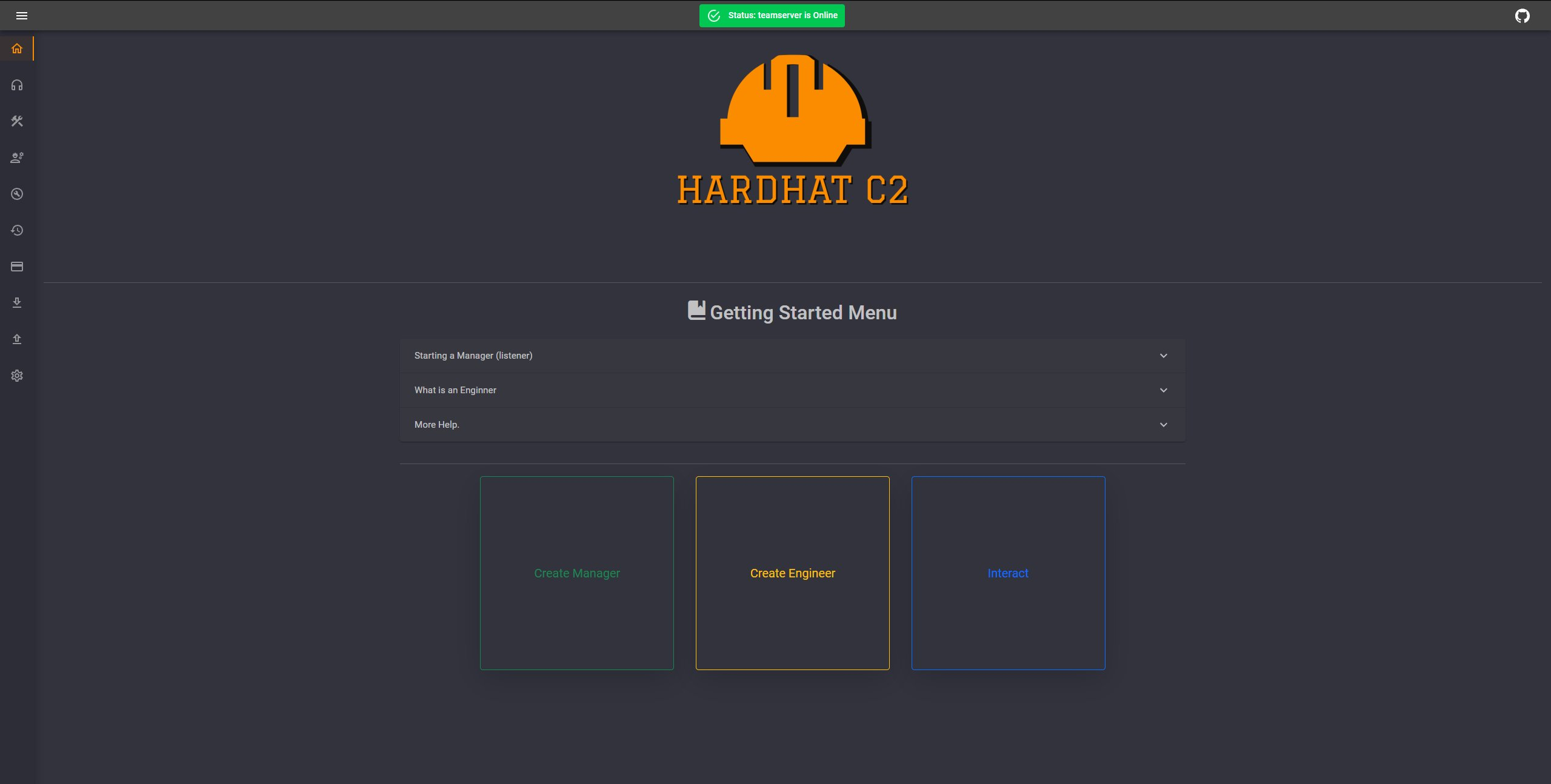Click the HardHat C2 logo image
This screenshot has width=1551, height=784.
(x=793, y=130)
